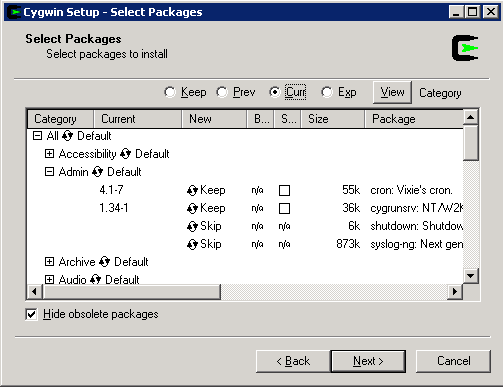The height and width of the screenshot is (387, 503).
Task: Click cycle icon for syslog-ng Skip action
Action: 192,244
